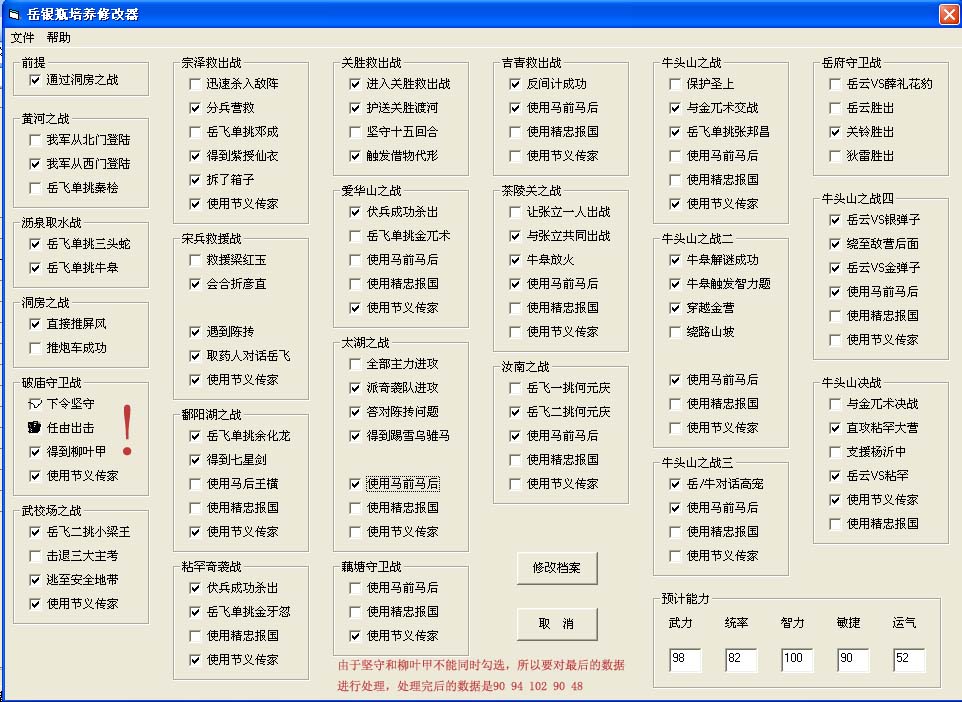The width and height of the screenshot is (962, 702).
Task: Toggle 护送关胜渡河 checkbox
Action: pos(355,108)
